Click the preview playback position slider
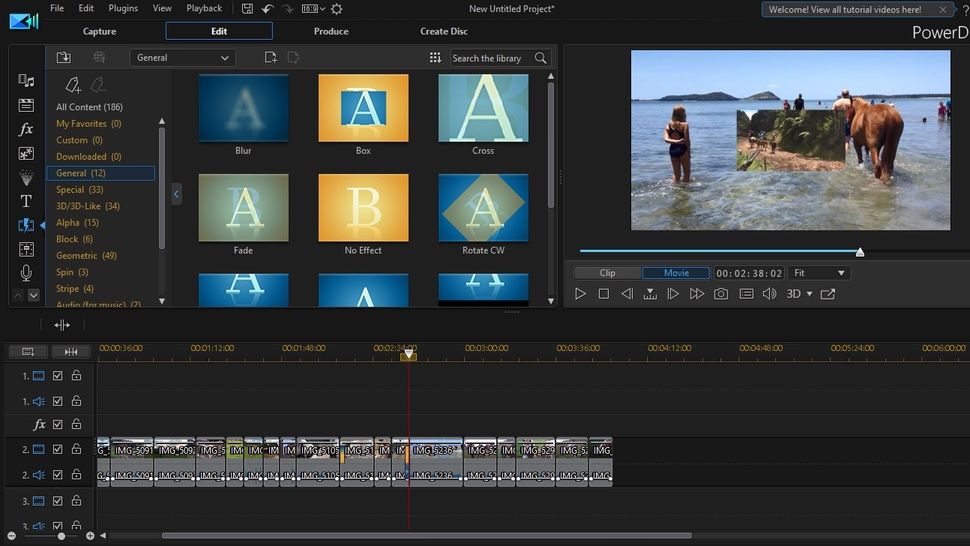This screenshot has height=546, width=970. 859,252
